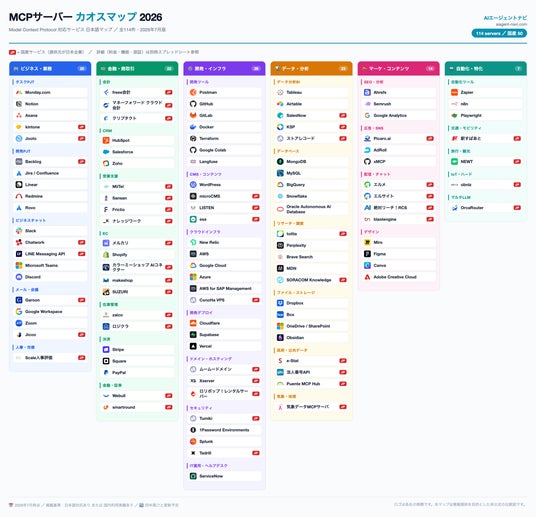Select the Google Analytics row
Screen dimensions: 536x517
399,116
